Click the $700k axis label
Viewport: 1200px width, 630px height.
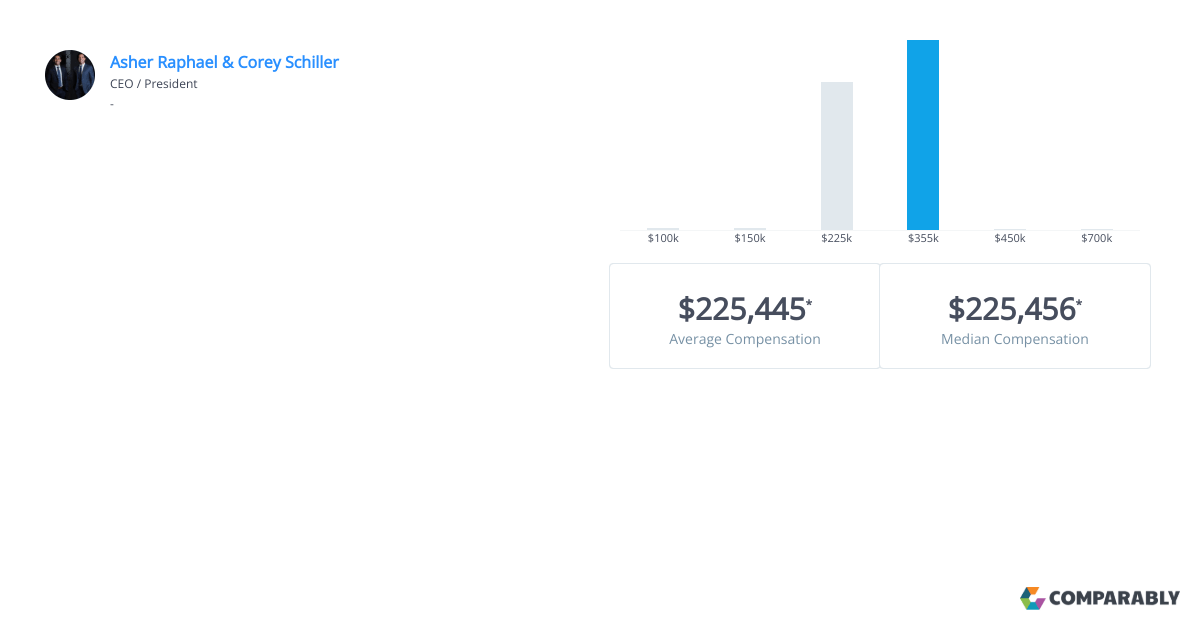[x=1097, y=238]
